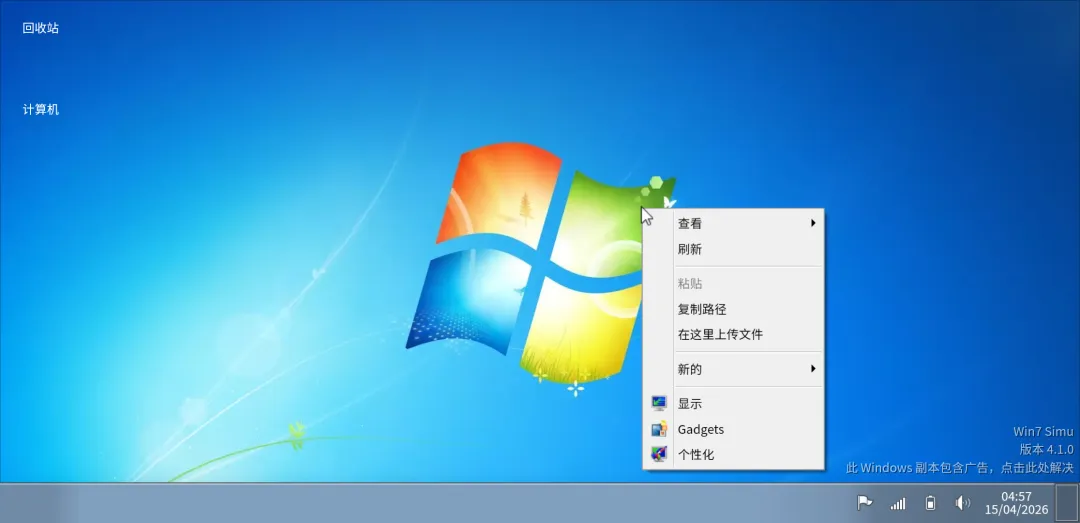Open the 个性化 menu entry text
Screen dimensions: 1080x523
coord(696,455)
